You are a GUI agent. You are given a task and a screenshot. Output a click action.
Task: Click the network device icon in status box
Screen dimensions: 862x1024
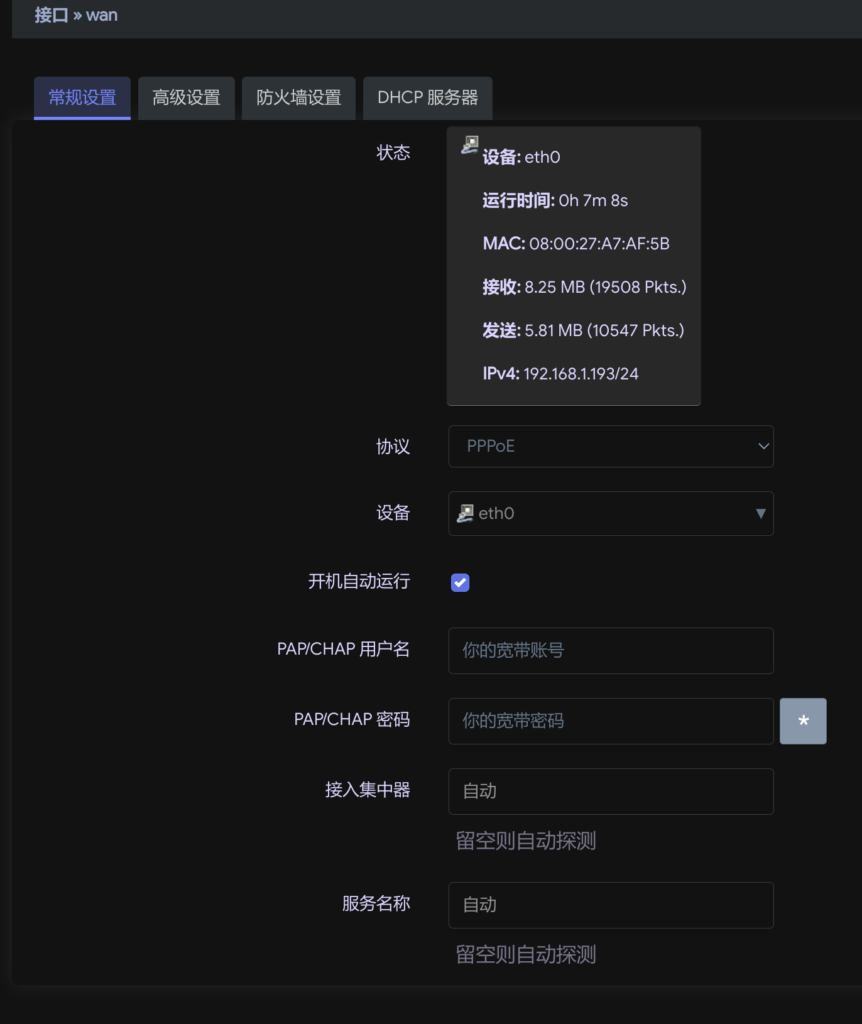(x=470, y=146)
